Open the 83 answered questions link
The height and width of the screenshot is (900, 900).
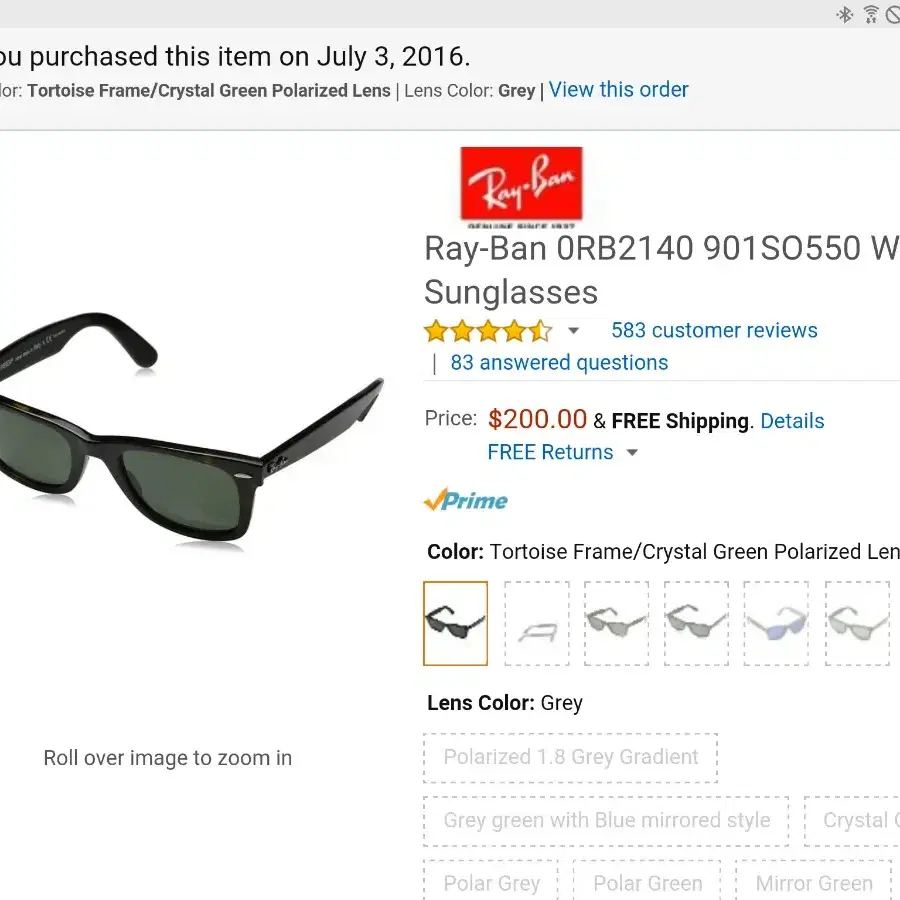click(x=559, y=363)
